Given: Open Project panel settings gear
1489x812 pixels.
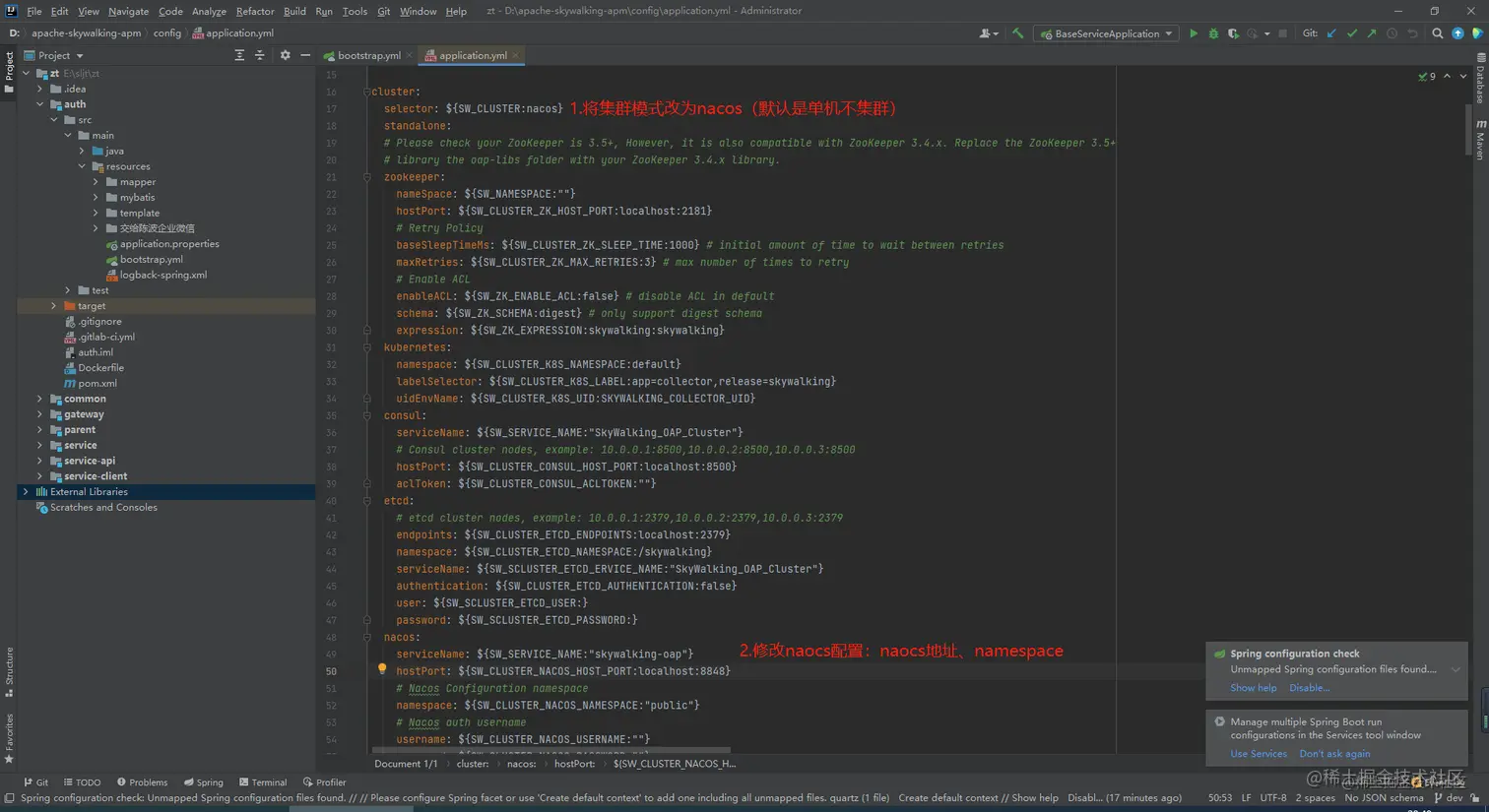Looking at the screenshot, I should (x=285, y=55).
